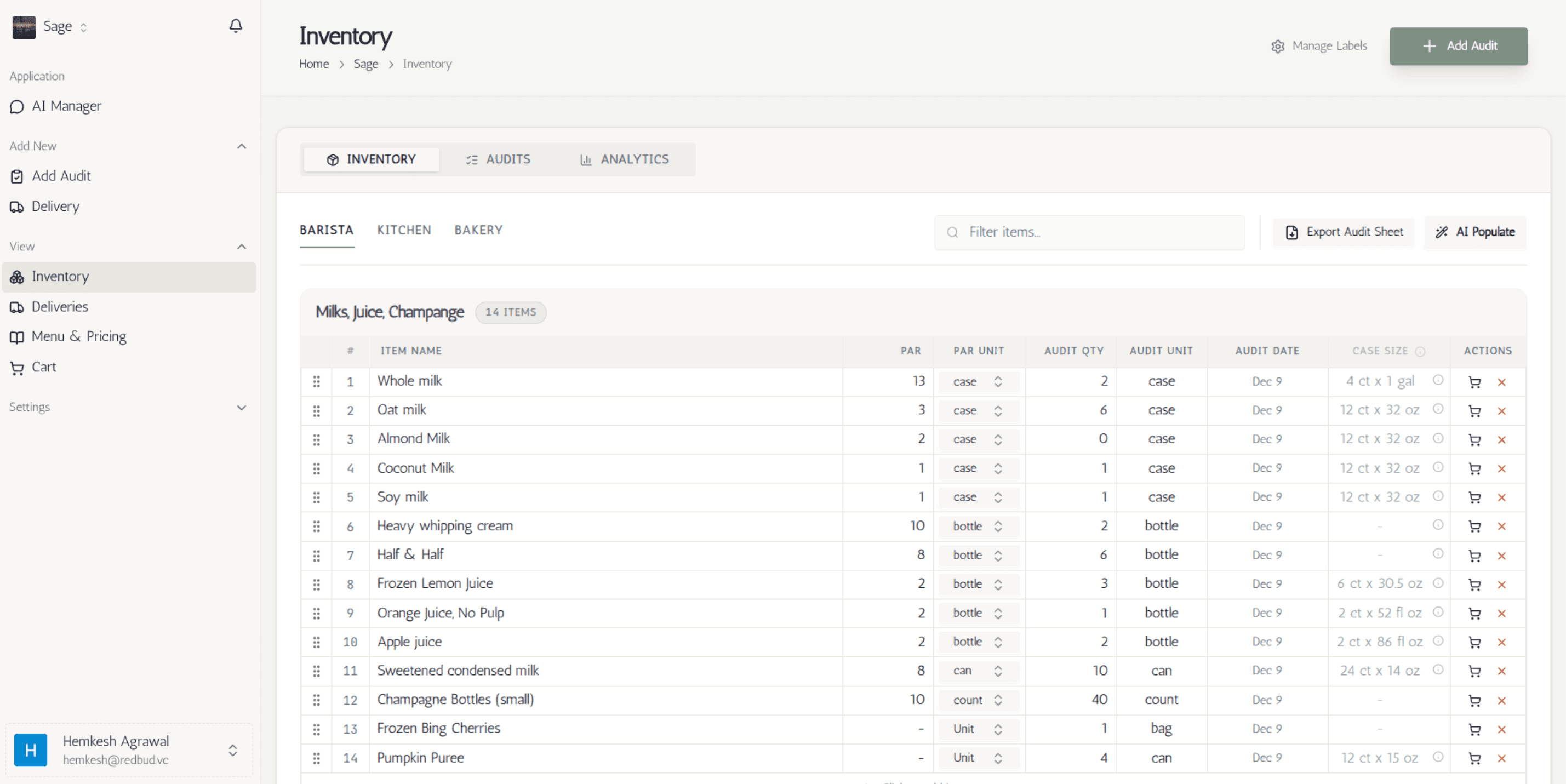Image resolution: width=1566 pixels, height=784 pixels.
Task: Open Add Audit from the sidebar
Action: click(x=61, y=176)
